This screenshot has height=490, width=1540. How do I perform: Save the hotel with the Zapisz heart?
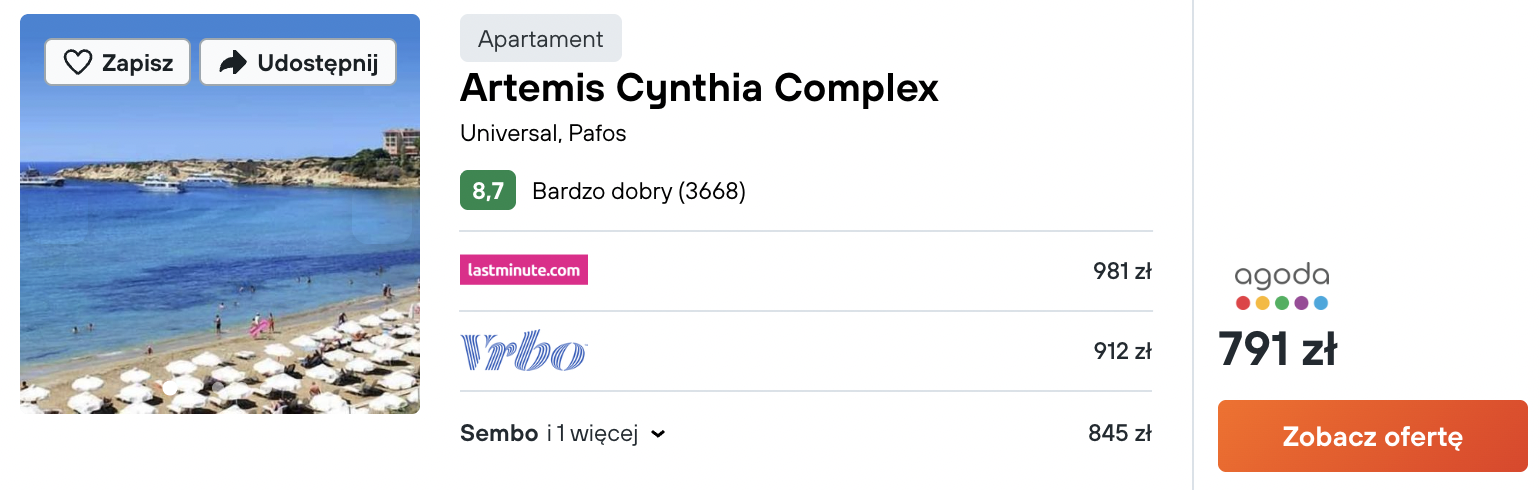(117, 63)
